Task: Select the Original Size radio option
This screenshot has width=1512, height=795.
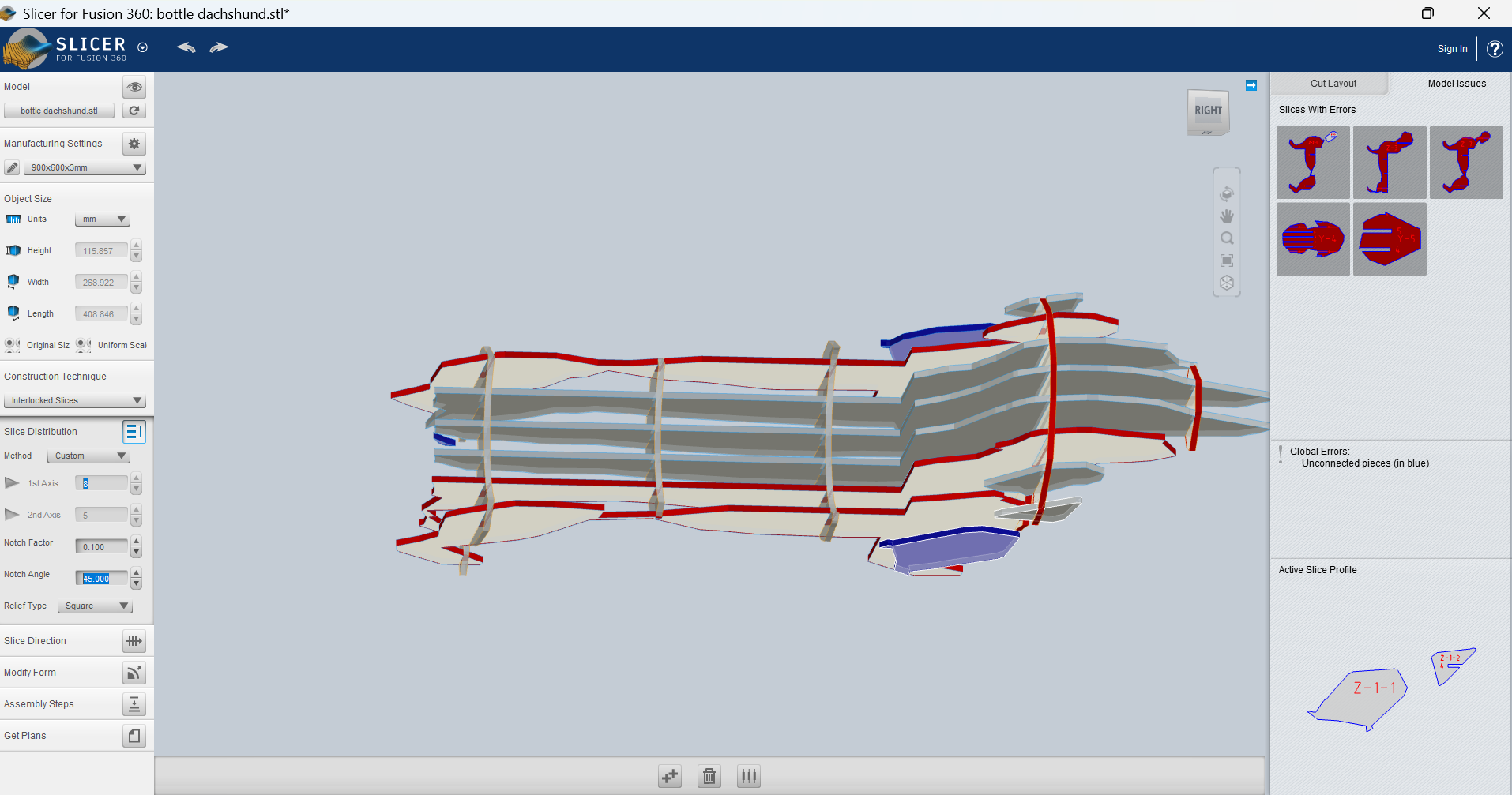Action: (11, 344)
